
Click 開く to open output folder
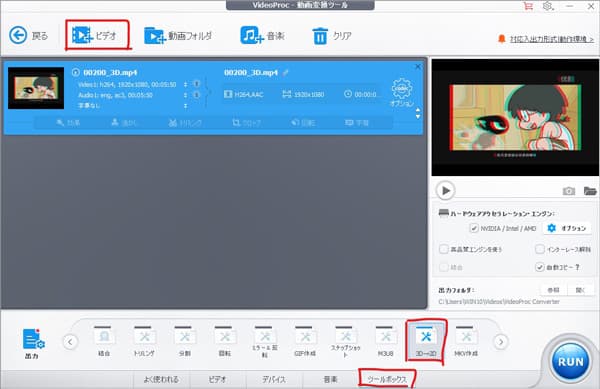(581, 290)
